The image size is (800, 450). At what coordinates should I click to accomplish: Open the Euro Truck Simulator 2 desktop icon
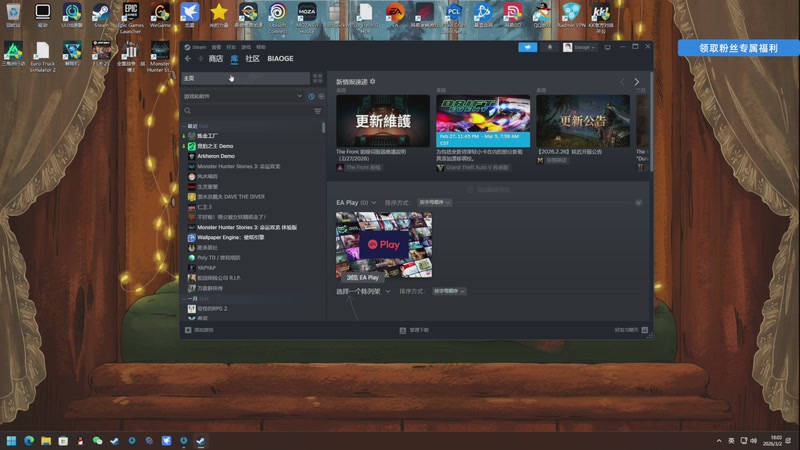42,57
